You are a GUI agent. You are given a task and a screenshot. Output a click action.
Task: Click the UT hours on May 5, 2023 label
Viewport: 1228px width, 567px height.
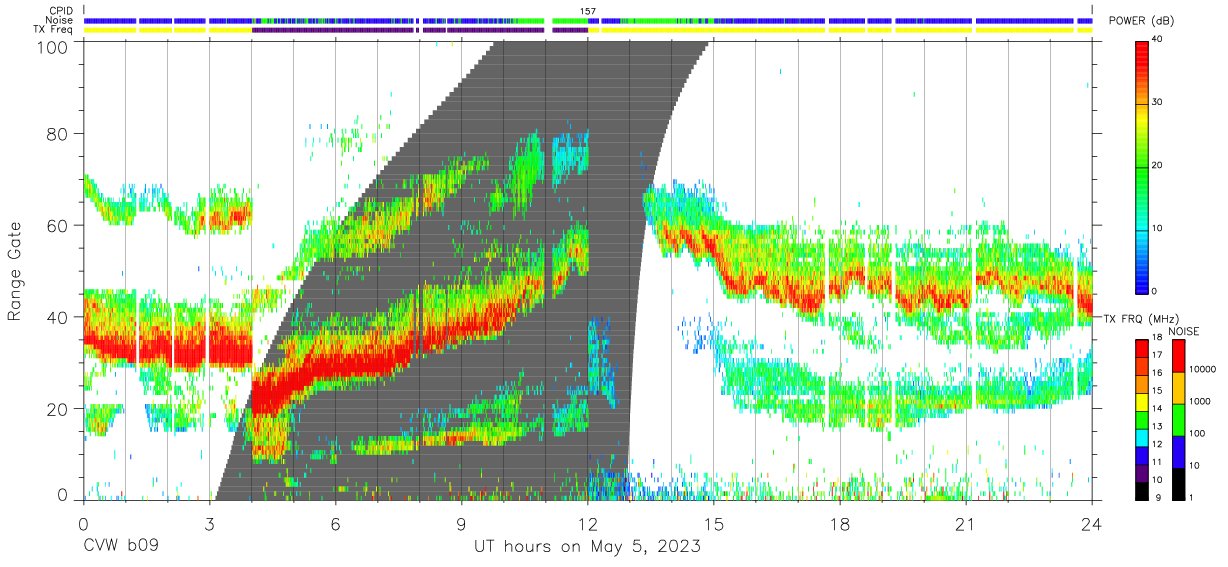click(x=587, y=548)
